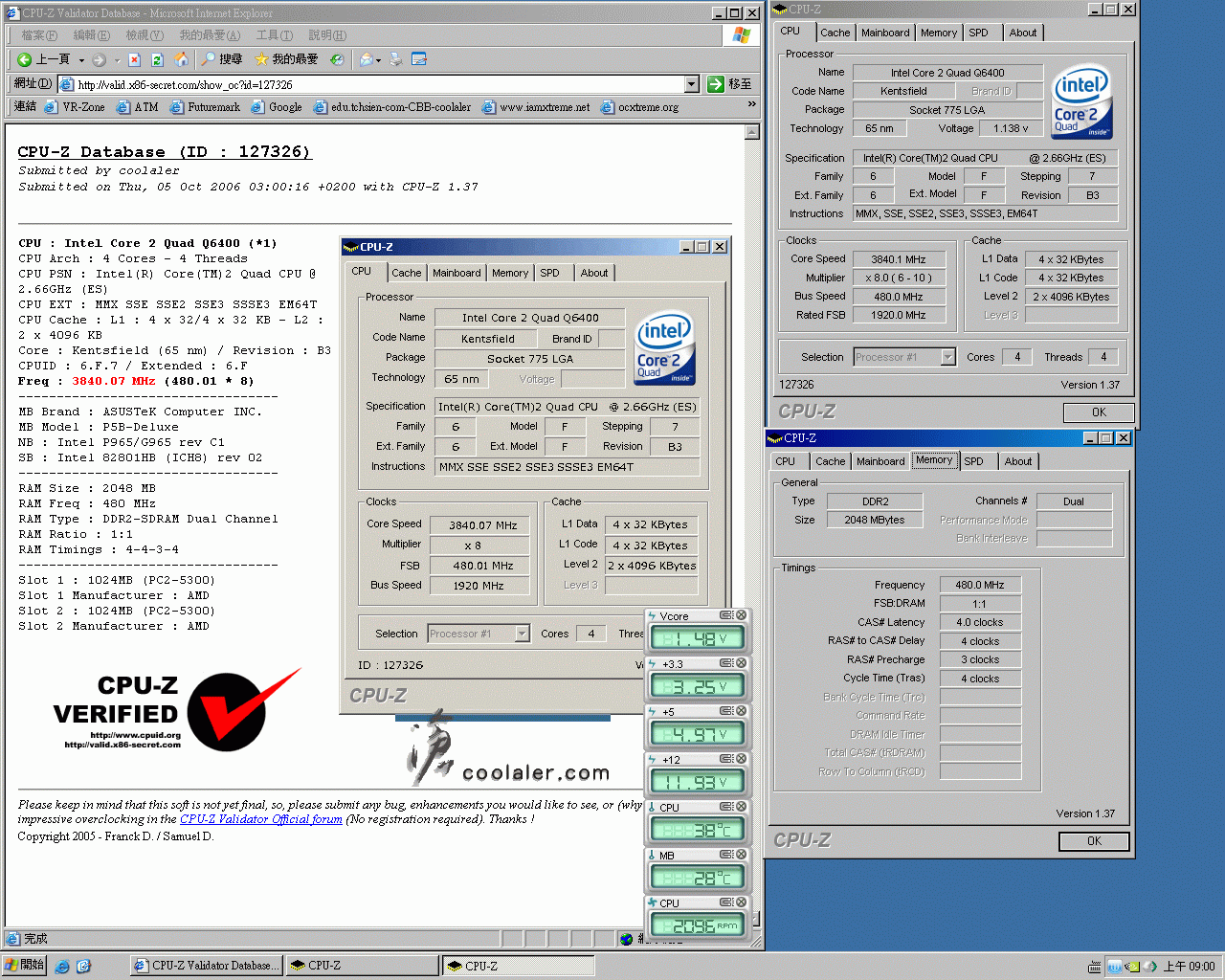Close the Vcore sensor widget
This screenshot has height=980, width=1225.
coord(741,615)
